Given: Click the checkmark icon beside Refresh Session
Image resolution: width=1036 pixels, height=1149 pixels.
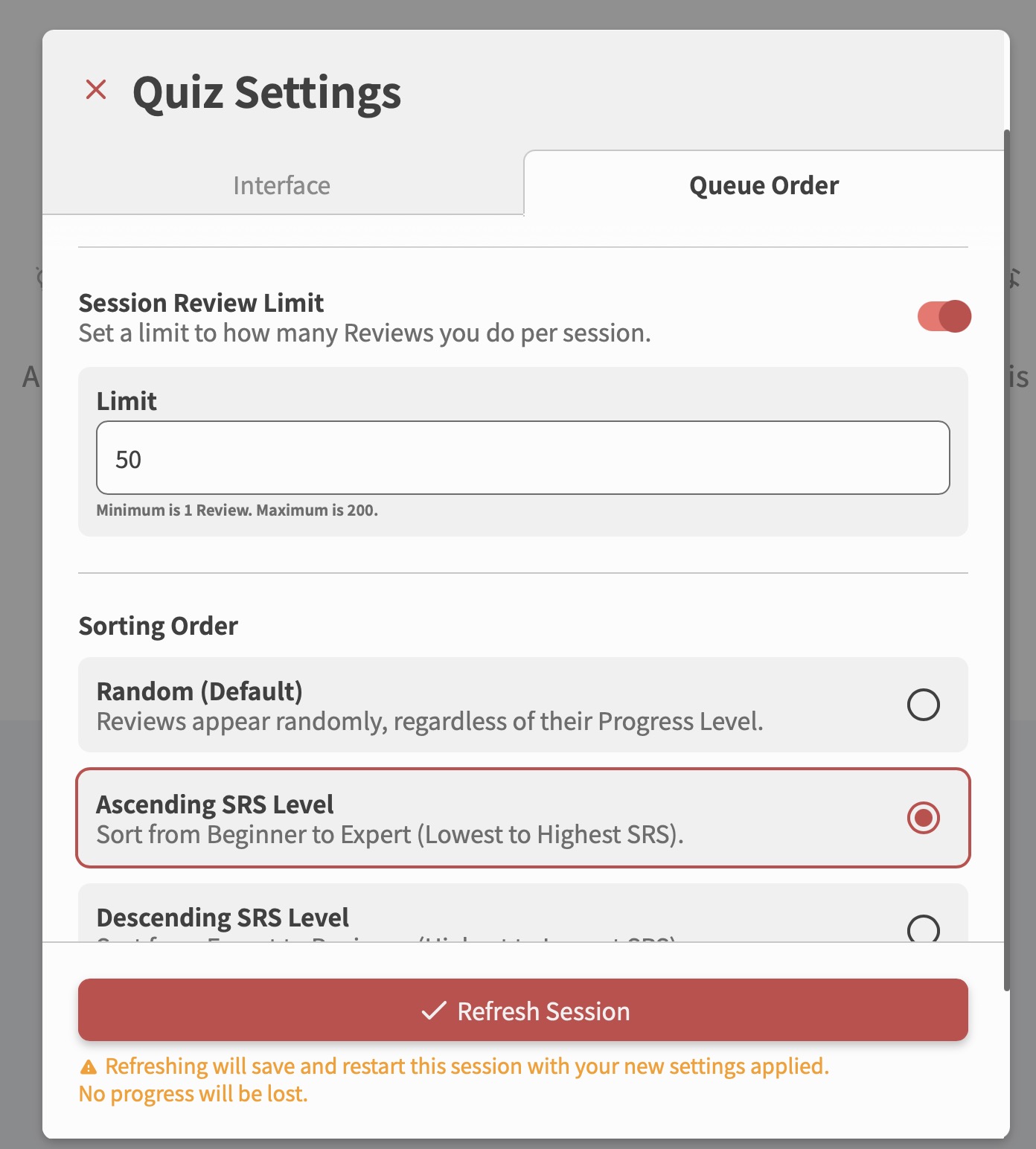Looking at the screenshot, I should click(434, 1011).
